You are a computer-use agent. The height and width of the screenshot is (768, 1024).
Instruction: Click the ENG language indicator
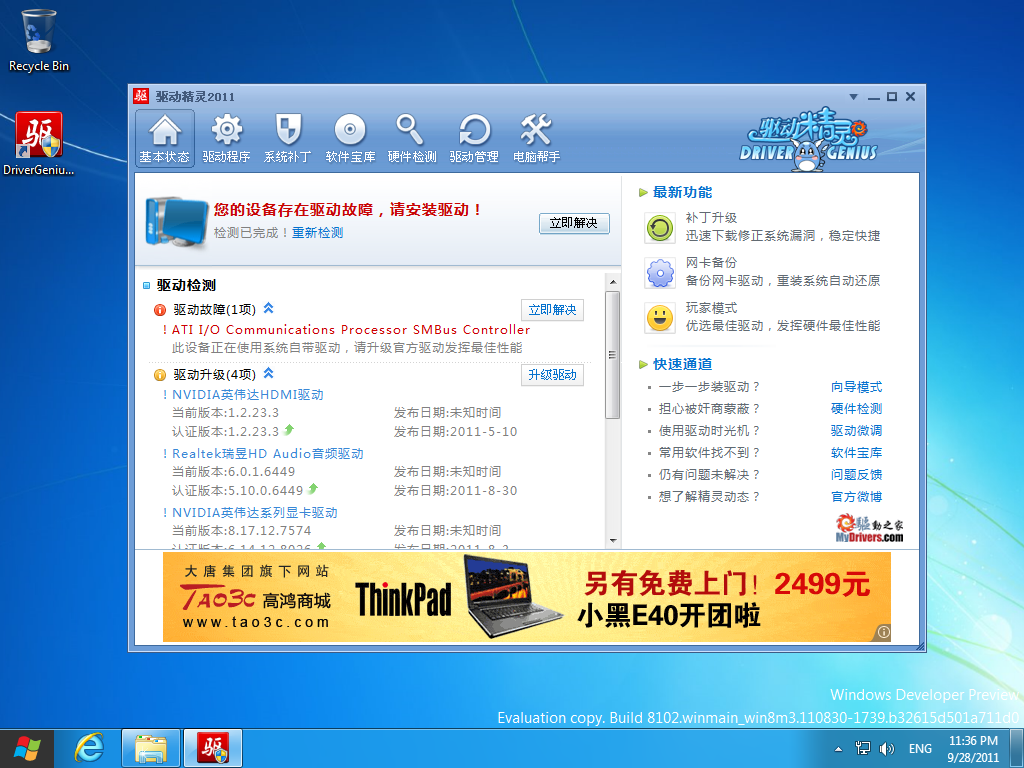coord(920,749)
